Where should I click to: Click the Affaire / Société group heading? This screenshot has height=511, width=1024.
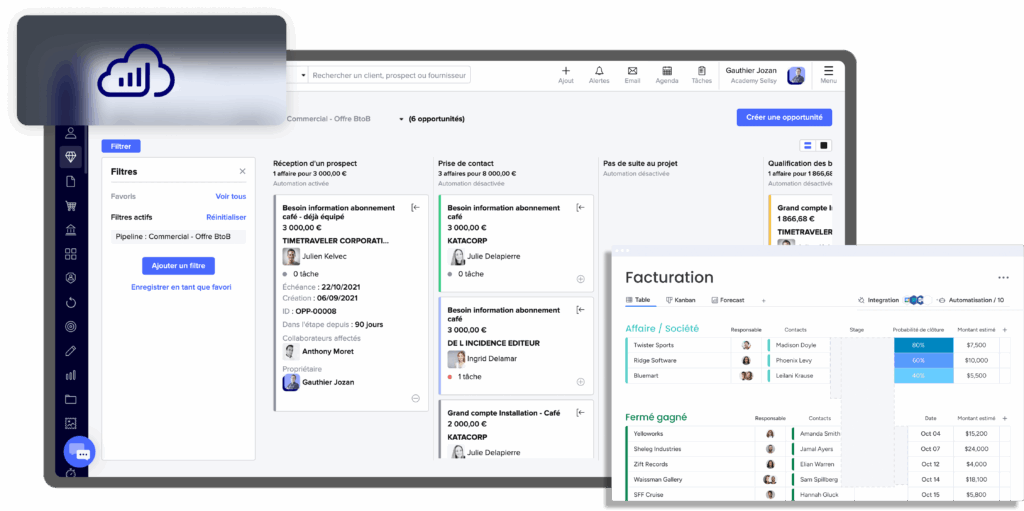[x=662, y=328]
